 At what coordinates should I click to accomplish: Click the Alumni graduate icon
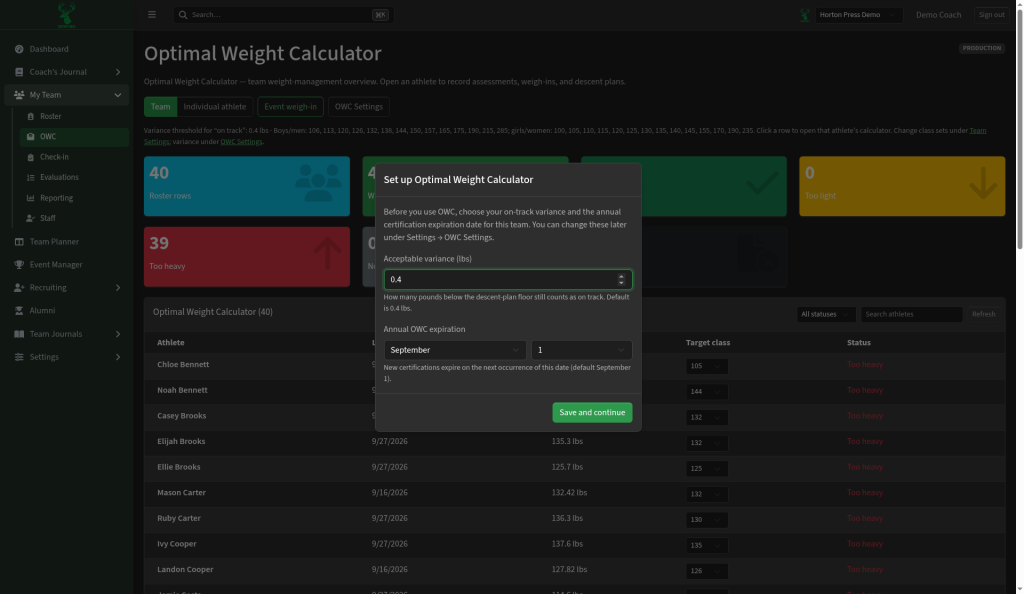click(19, 311)
